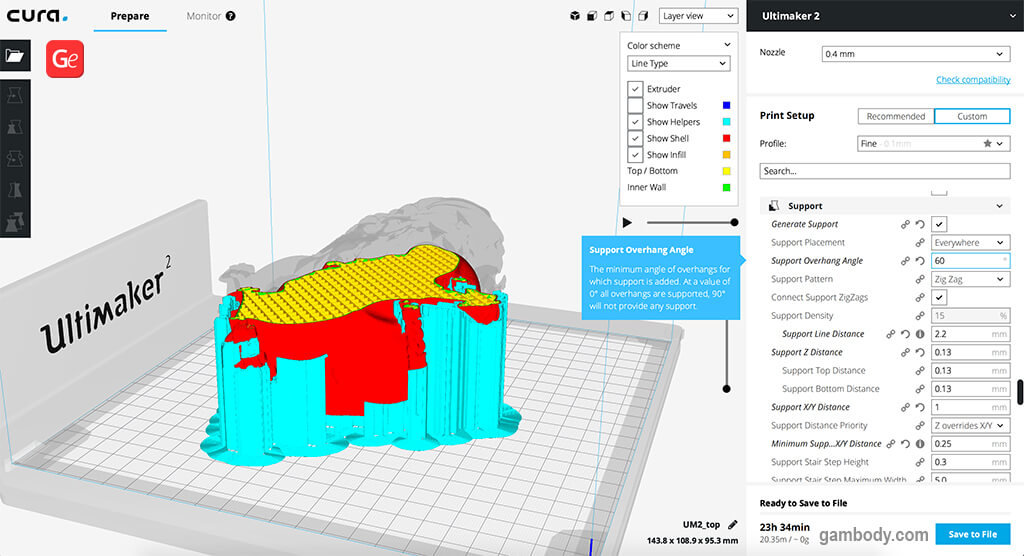The width and height of the screenshot is (1024, 556).
Task: Expand the Support Pattern Zig Zag dropdown
Action: 969,279
